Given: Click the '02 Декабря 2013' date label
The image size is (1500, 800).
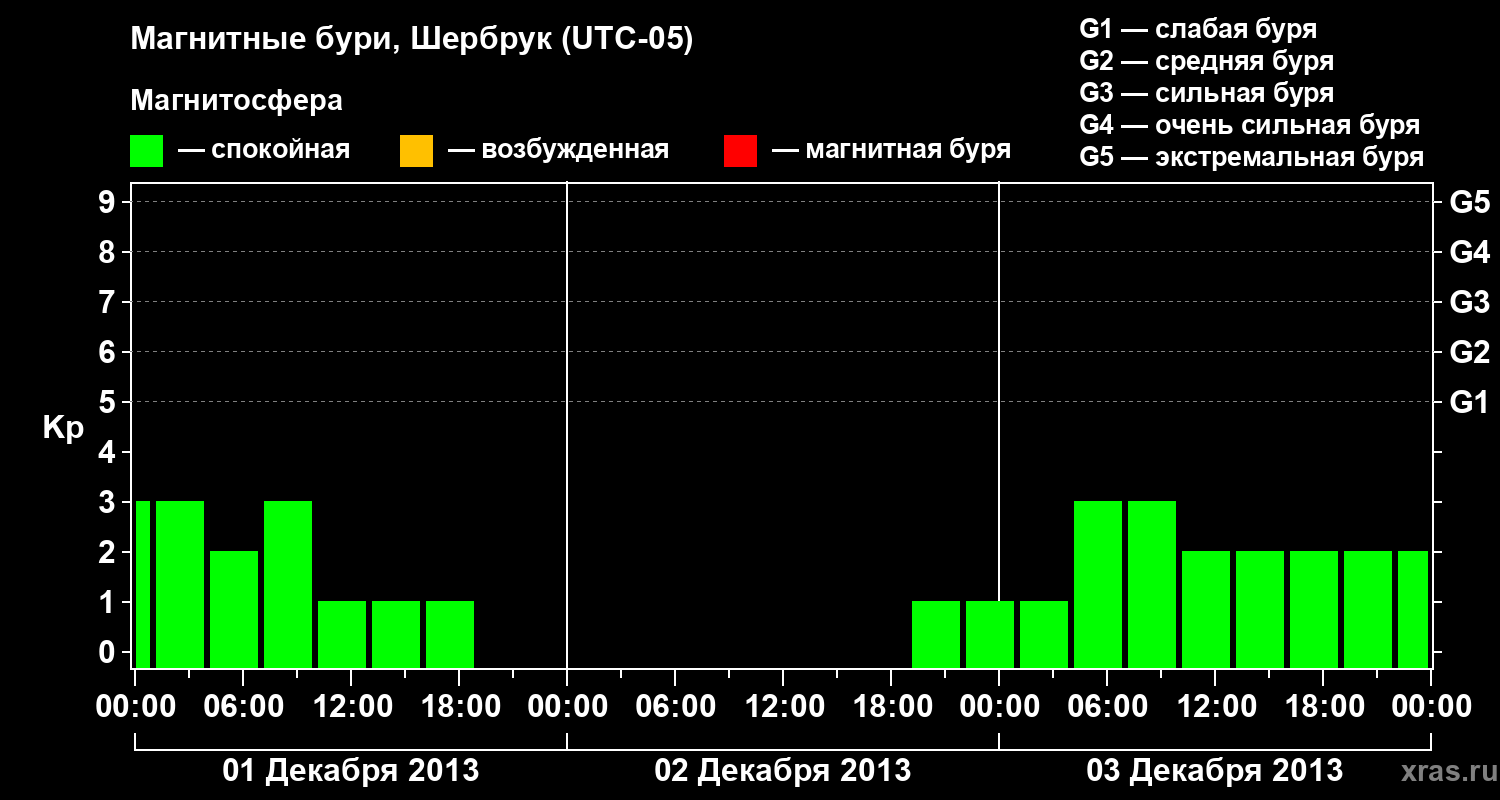Looking at the screenshot, I should pos(782,771).
